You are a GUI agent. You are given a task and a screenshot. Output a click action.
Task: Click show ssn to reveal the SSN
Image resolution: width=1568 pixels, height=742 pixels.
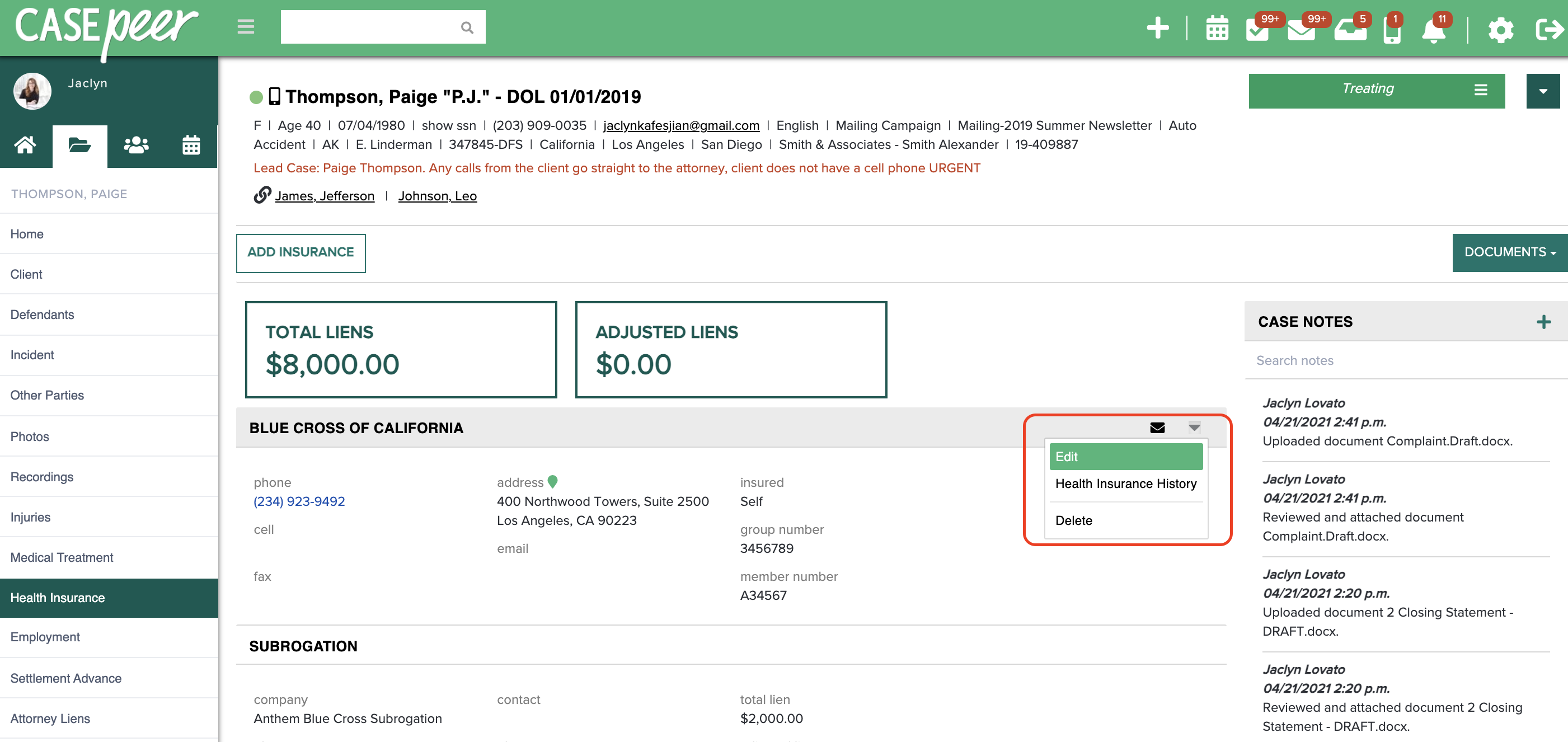pyautogui.click(x=449, y=125)
